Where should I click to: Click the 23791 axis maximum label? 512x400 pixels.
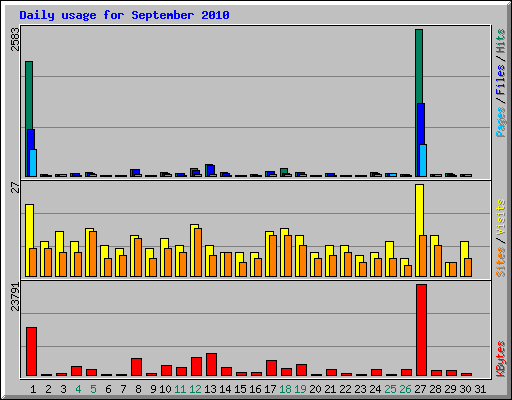(15, 297)
